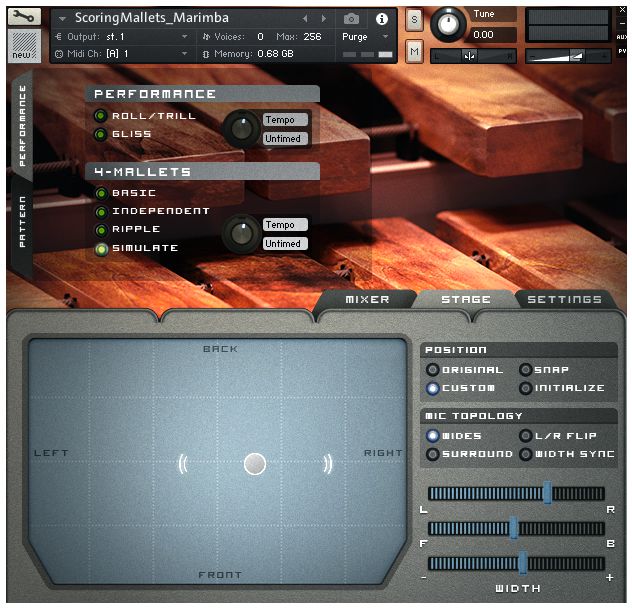This screenshot has height=608, width=632.
Task: Open instrument name dropdown arrow
Action: (62, 19)
